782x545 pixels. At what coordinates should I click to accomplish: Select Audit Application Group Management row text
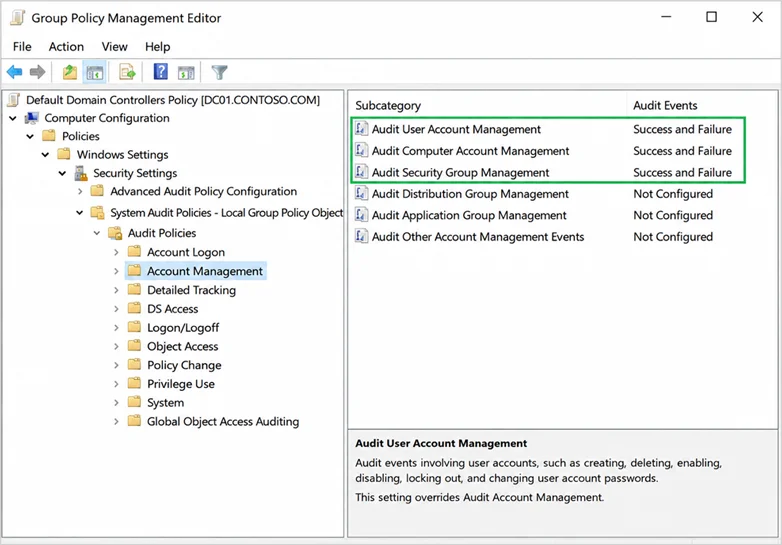[x=469, y=215]
